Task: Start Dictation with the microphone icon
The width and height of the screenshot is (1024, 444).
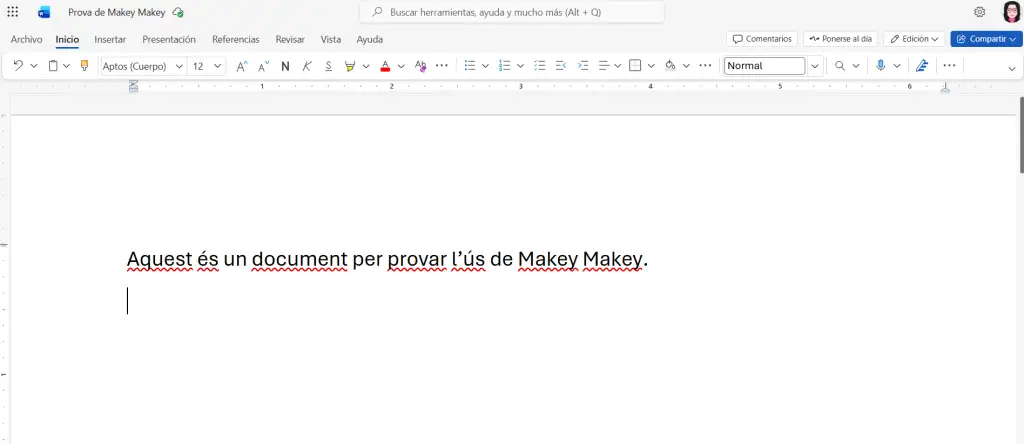Action: click(x=880, y=66)
